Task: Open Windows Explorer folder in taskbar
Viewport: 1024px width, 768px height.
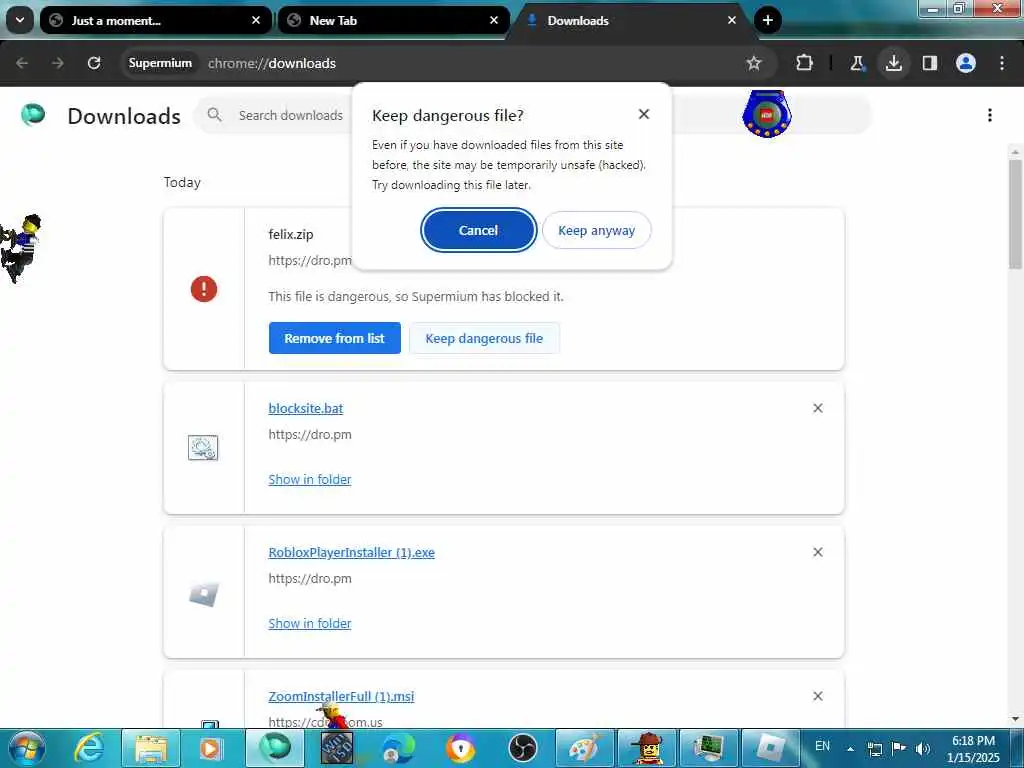Action: [151, 748]
